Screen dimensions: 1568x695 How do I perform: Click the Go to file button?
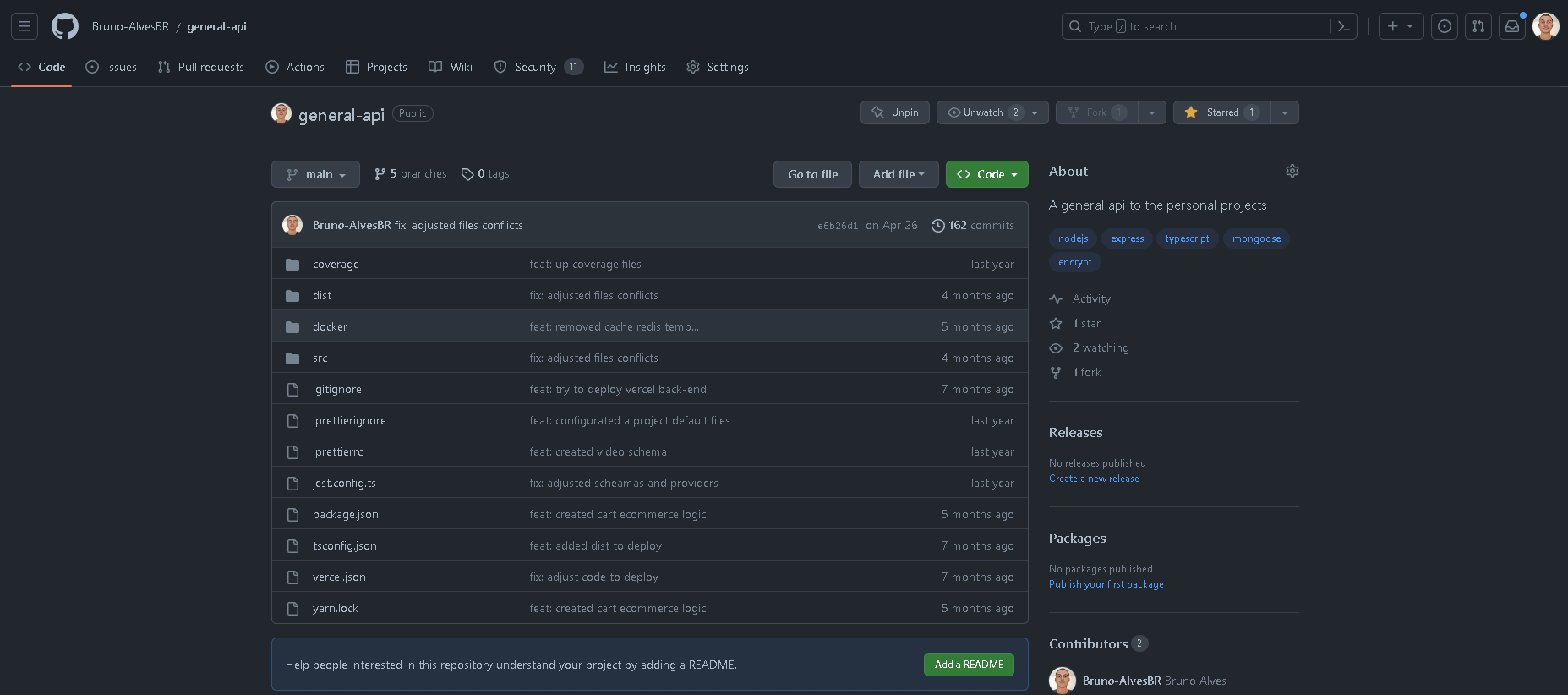[813, 174]
